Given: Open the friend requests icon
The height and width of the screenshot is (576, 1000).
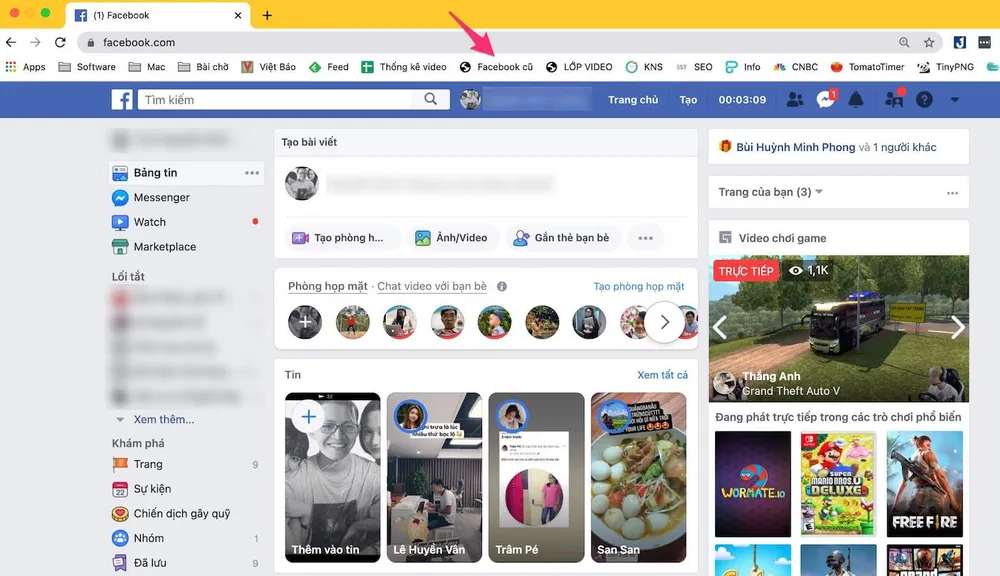Looking at the screenshot, I should pos(793,99).
